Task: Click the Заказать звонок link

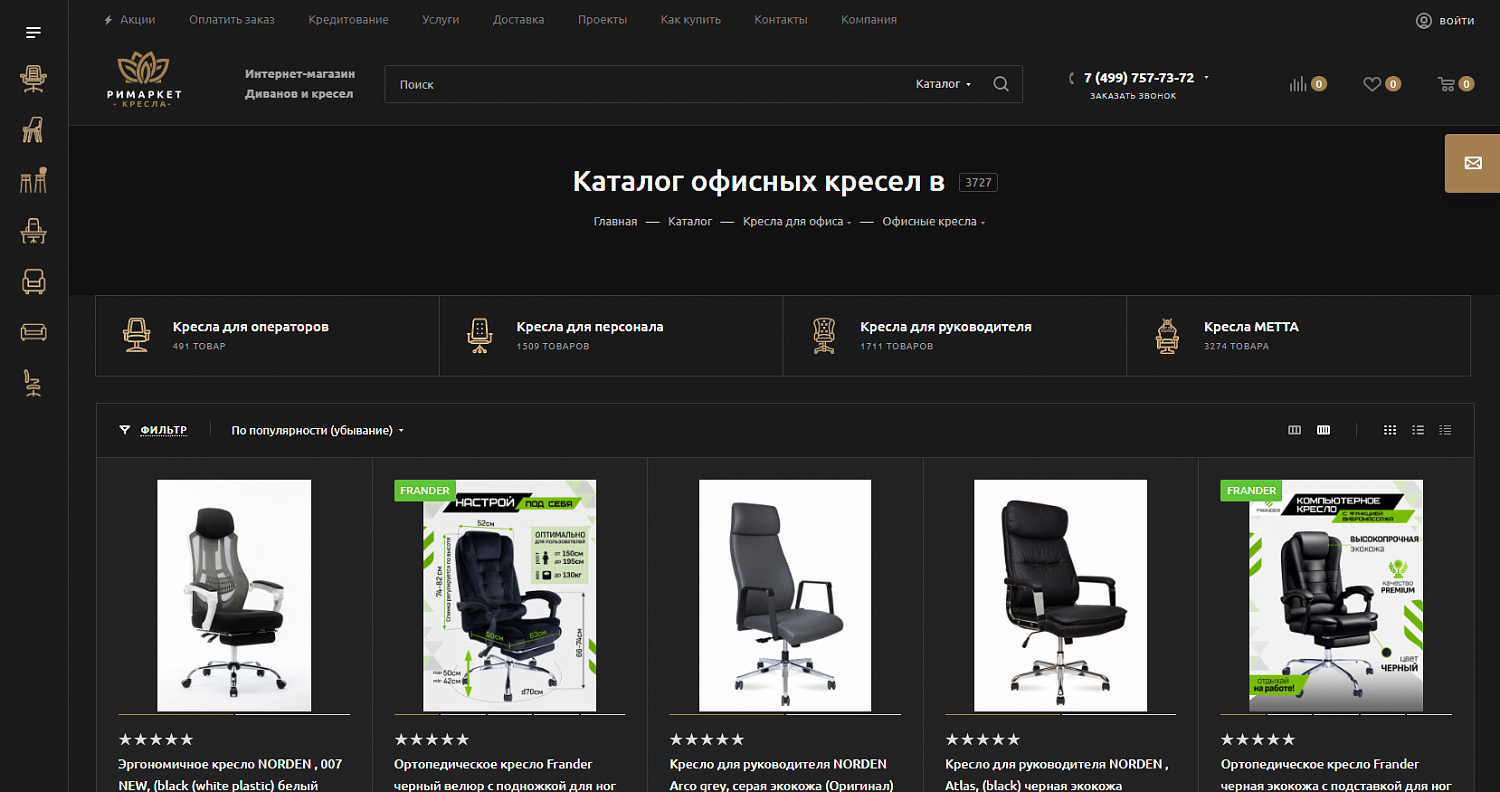Action: tap(1133, 96)
